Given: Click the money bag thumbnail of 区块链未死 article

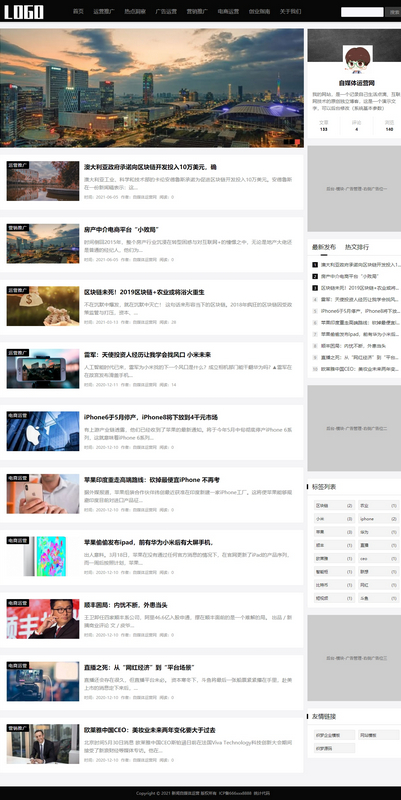Looking at the screenshot, I should (43, 306).
